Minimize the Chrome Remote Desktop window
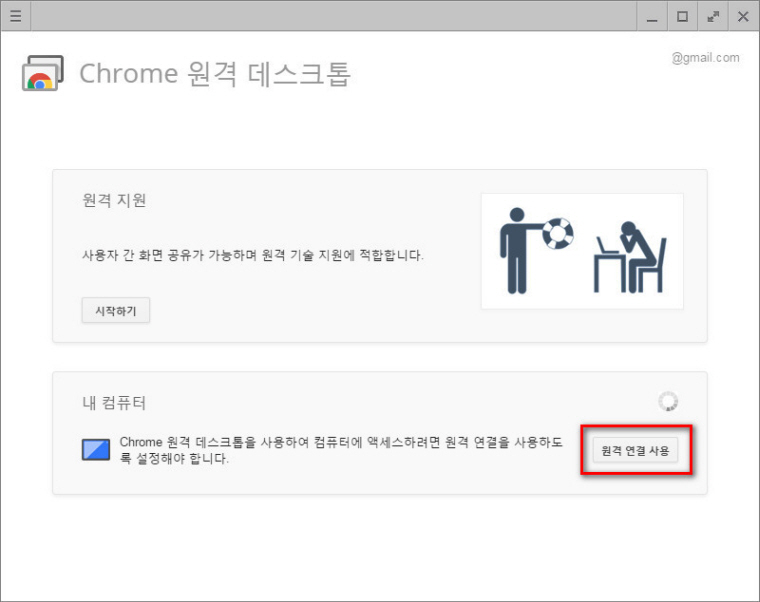Screen dimensions: 760x602 pos(652,16)
